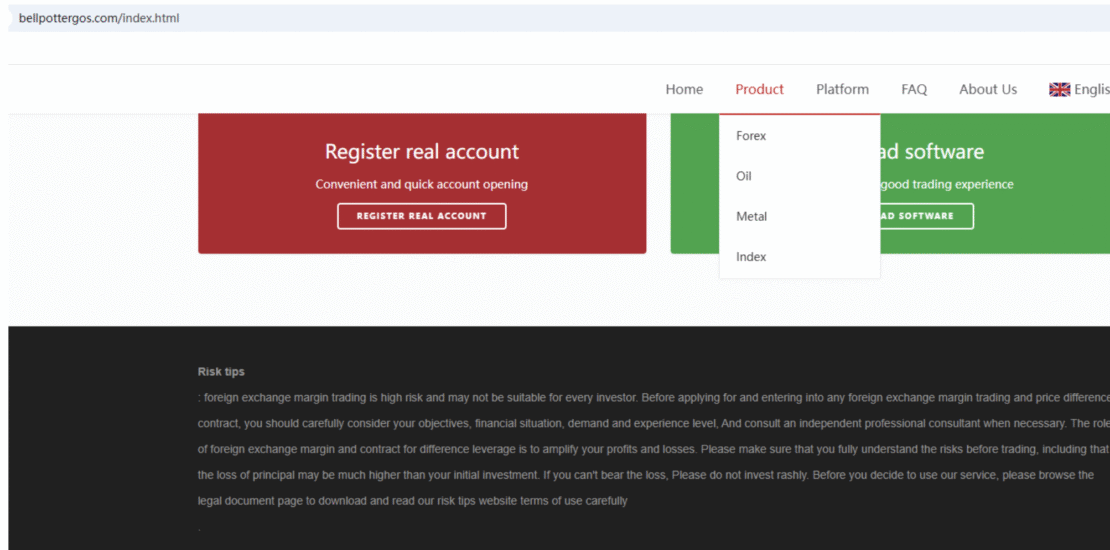Image resolution: width=1110 pixels, height=550 pixels.
Task: Pick Metal from the Product dropdown
Action: (x=752, y=216)
